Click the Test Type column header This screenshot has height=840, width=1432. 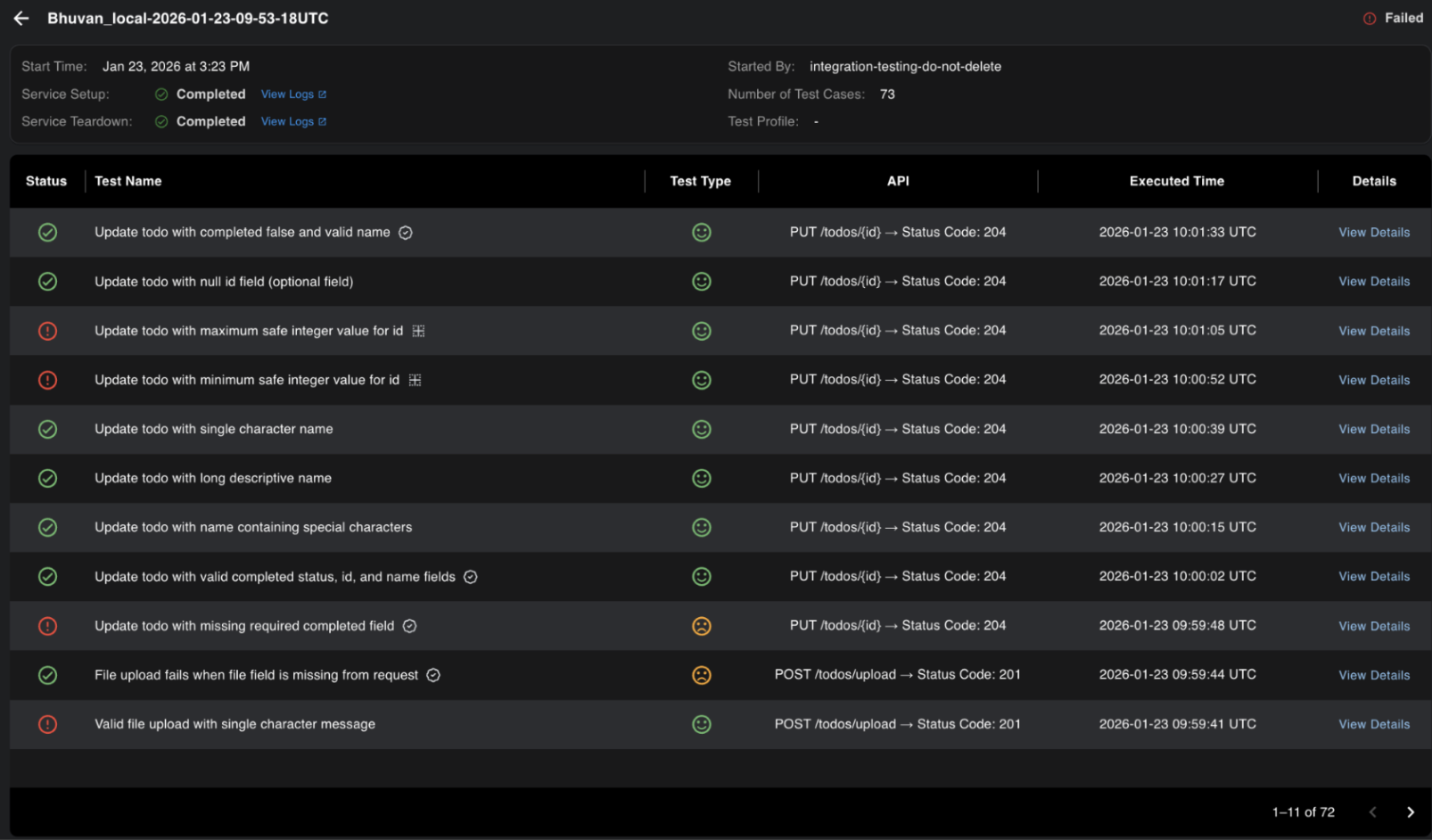coord(700,181)
